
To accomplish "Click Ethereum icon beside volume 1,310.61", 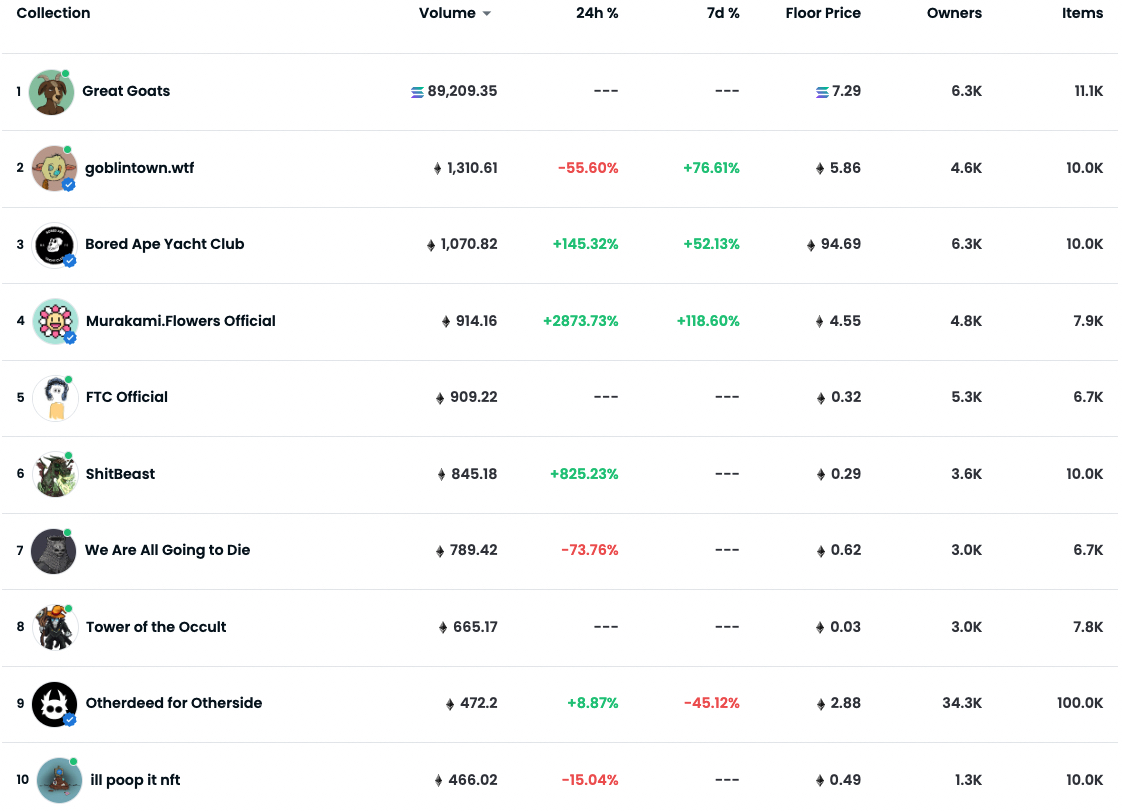I will pyautogui.click(x=437, y=169).
